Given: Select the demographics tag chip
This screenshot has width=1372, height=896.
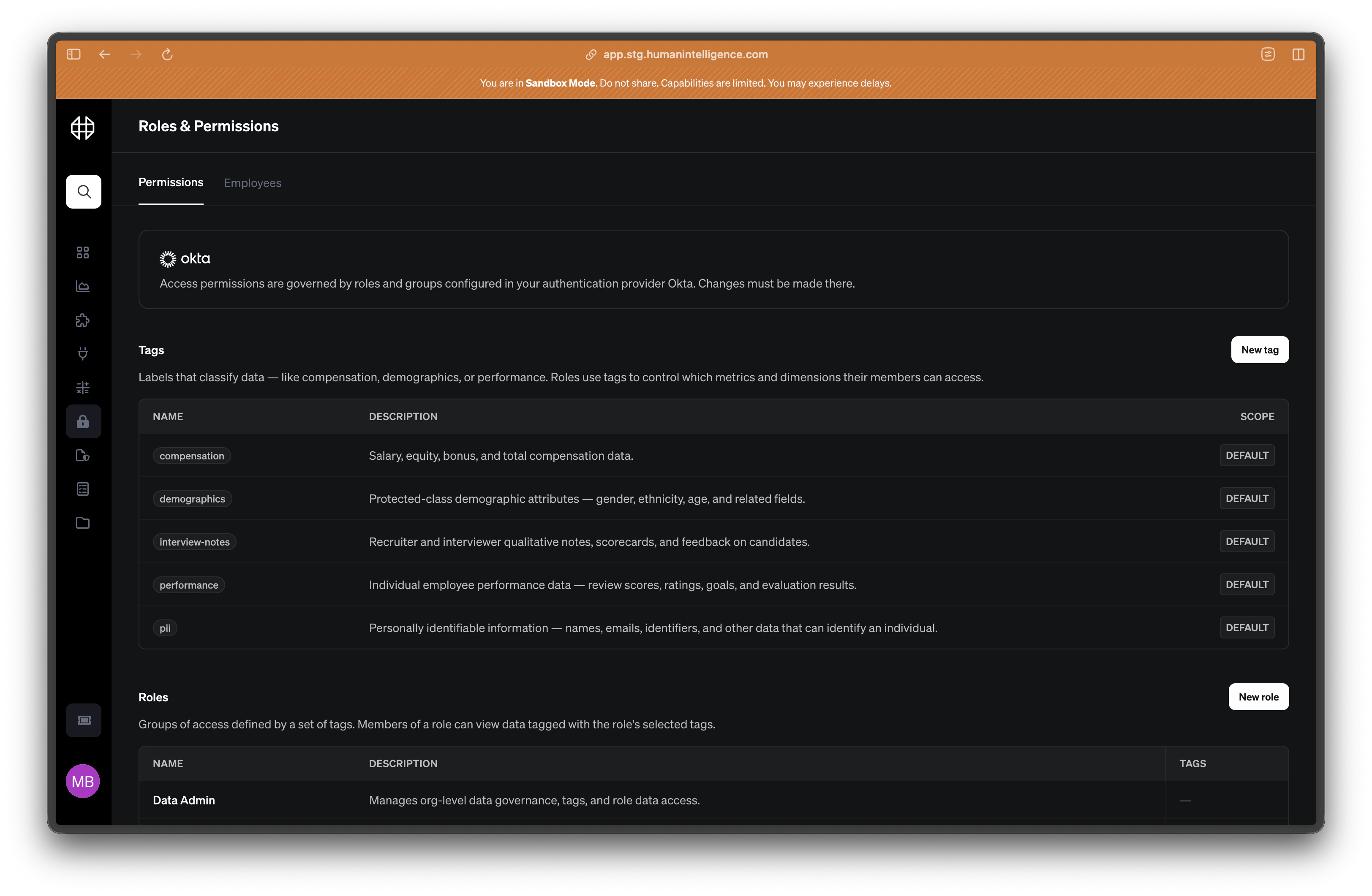Looking at the screenshot, I should pyautogui.click(x=193, y=499).
